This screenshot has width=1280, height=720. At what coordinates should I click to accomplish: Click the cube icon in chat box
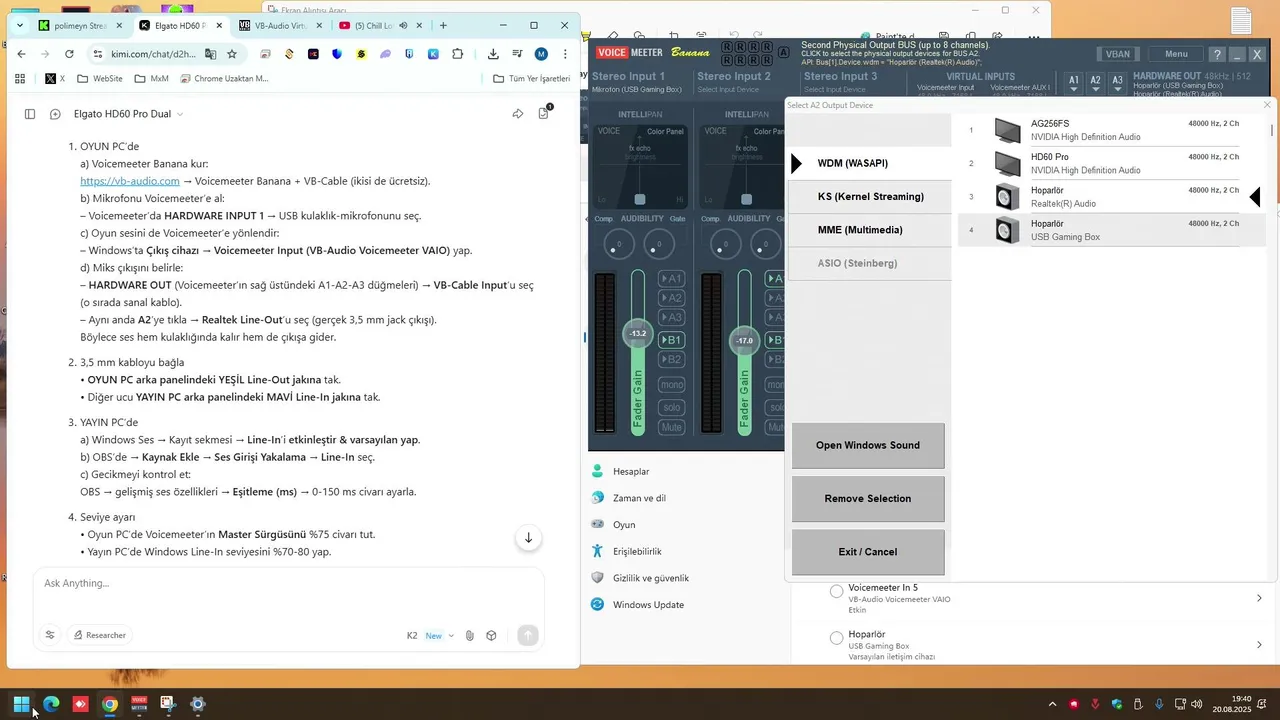(491, 635)
